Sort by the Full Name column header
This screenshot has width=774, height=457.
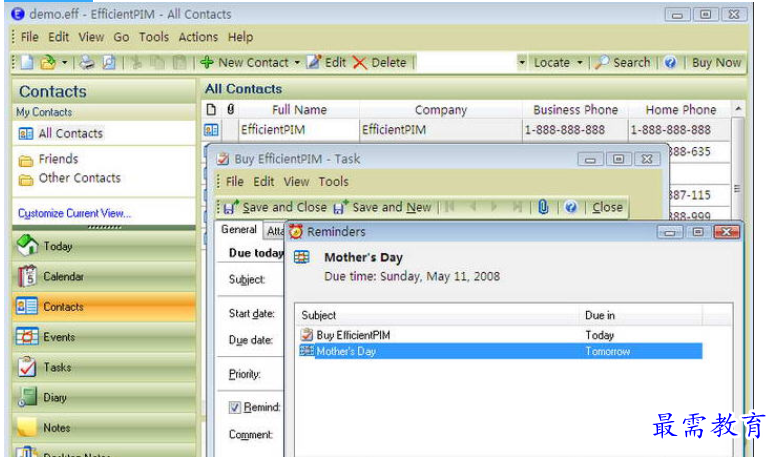(299, 110)
